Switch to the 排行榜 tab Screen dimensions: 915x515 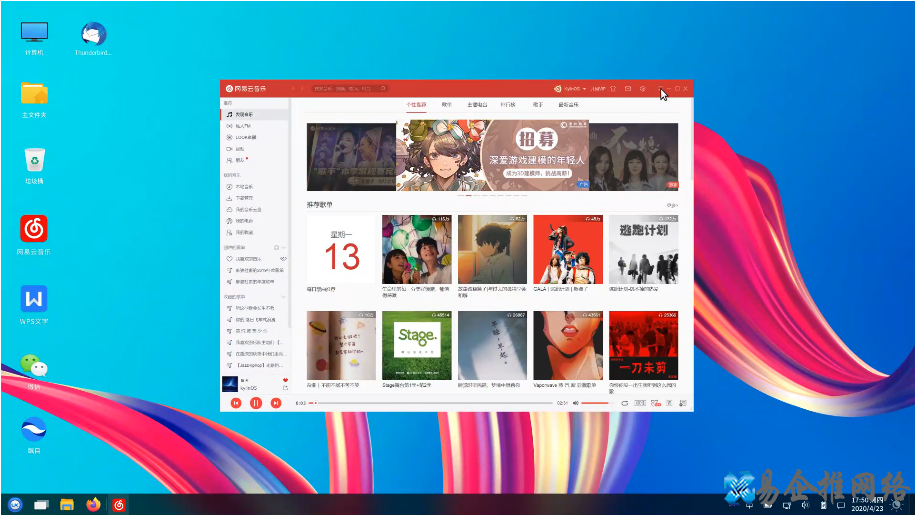[x=508, y=104]
